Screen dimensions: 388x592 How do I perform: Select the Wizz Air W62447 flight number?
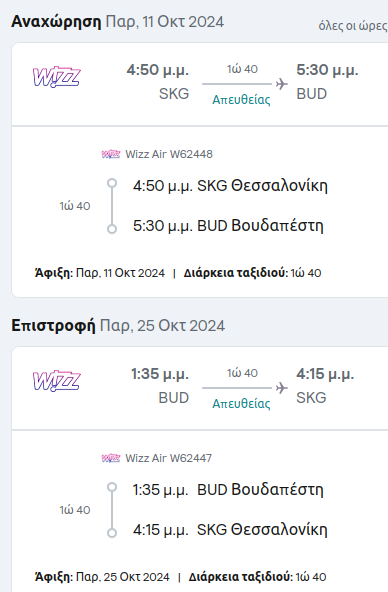169,458
